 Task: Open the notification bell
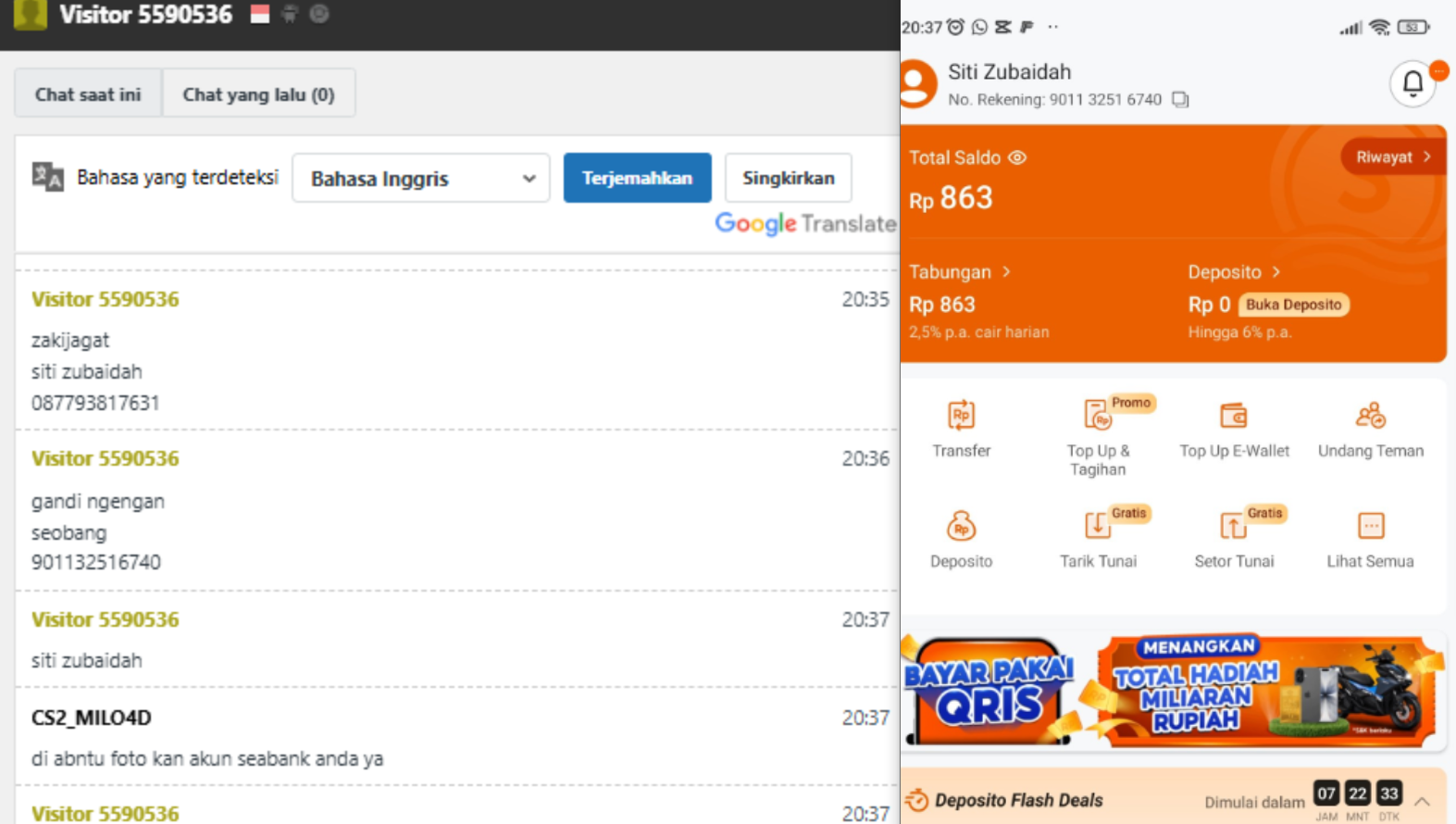click(x=1412, y=83)
